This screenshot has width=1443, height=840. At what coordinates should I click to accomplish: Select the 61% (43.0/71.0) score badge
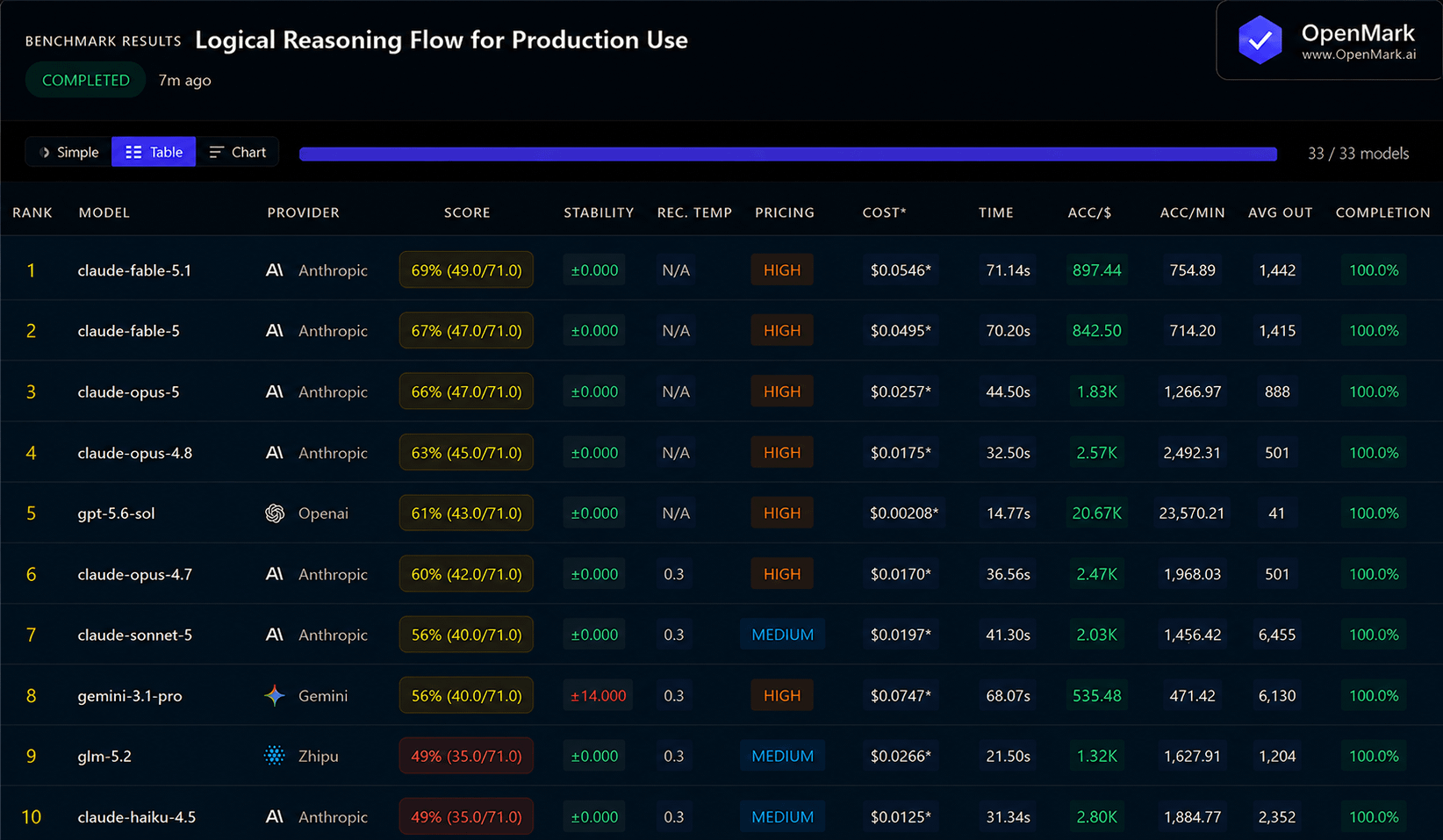466,513
